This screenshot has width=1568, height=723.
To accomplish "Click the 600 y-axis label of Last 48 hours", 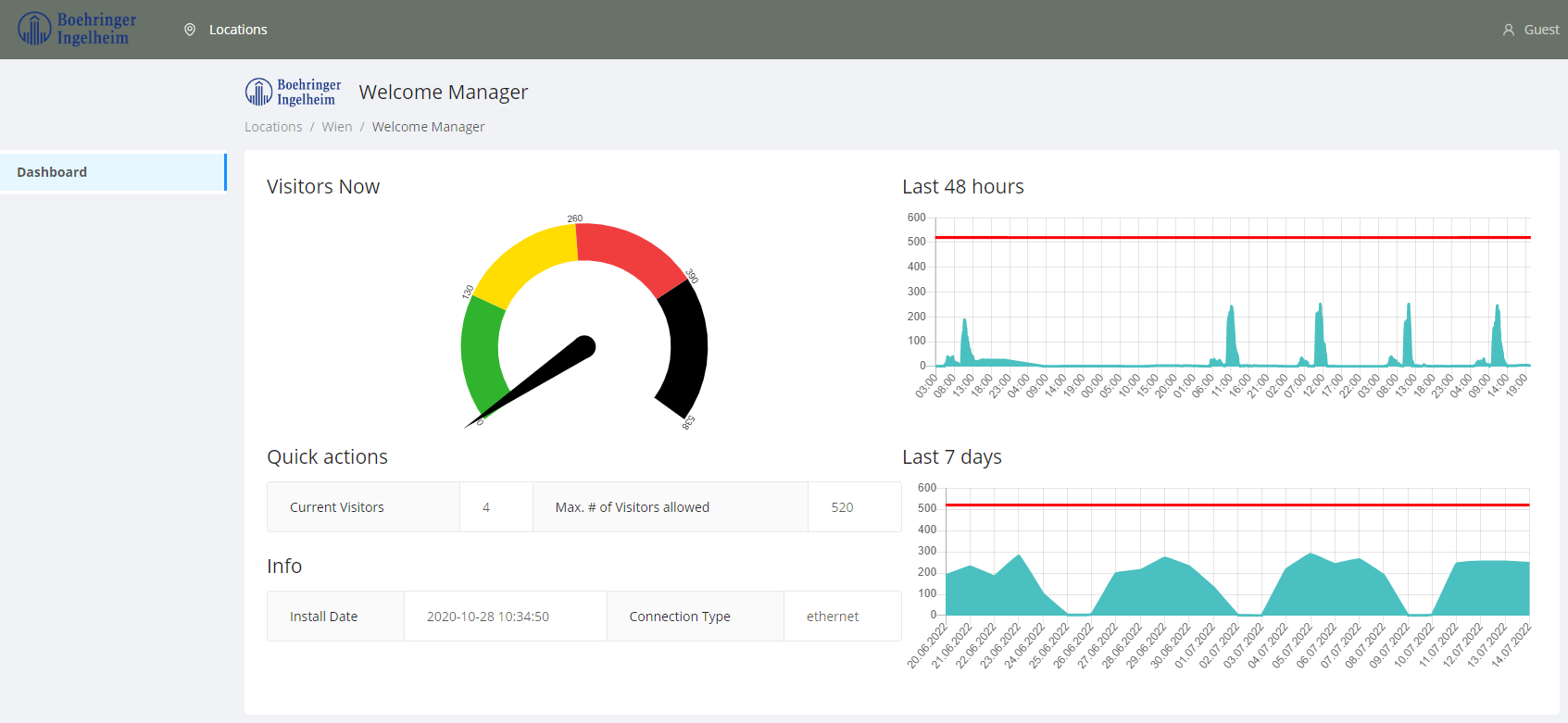I will (917, 218).
